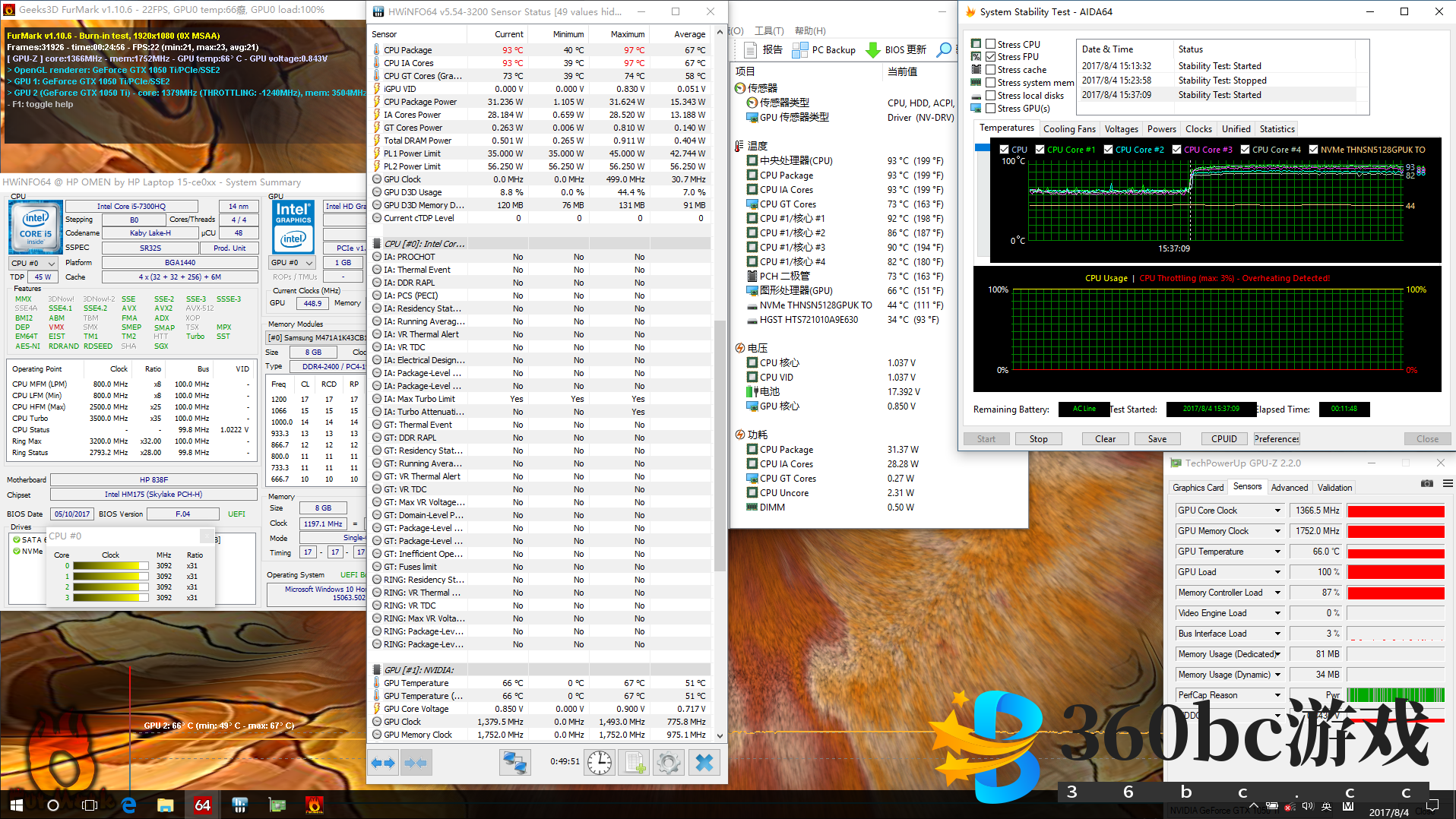Switch to the Cooling Fans tab
The height and width of the screenshot is (819, 1456).
(1069, 129)
